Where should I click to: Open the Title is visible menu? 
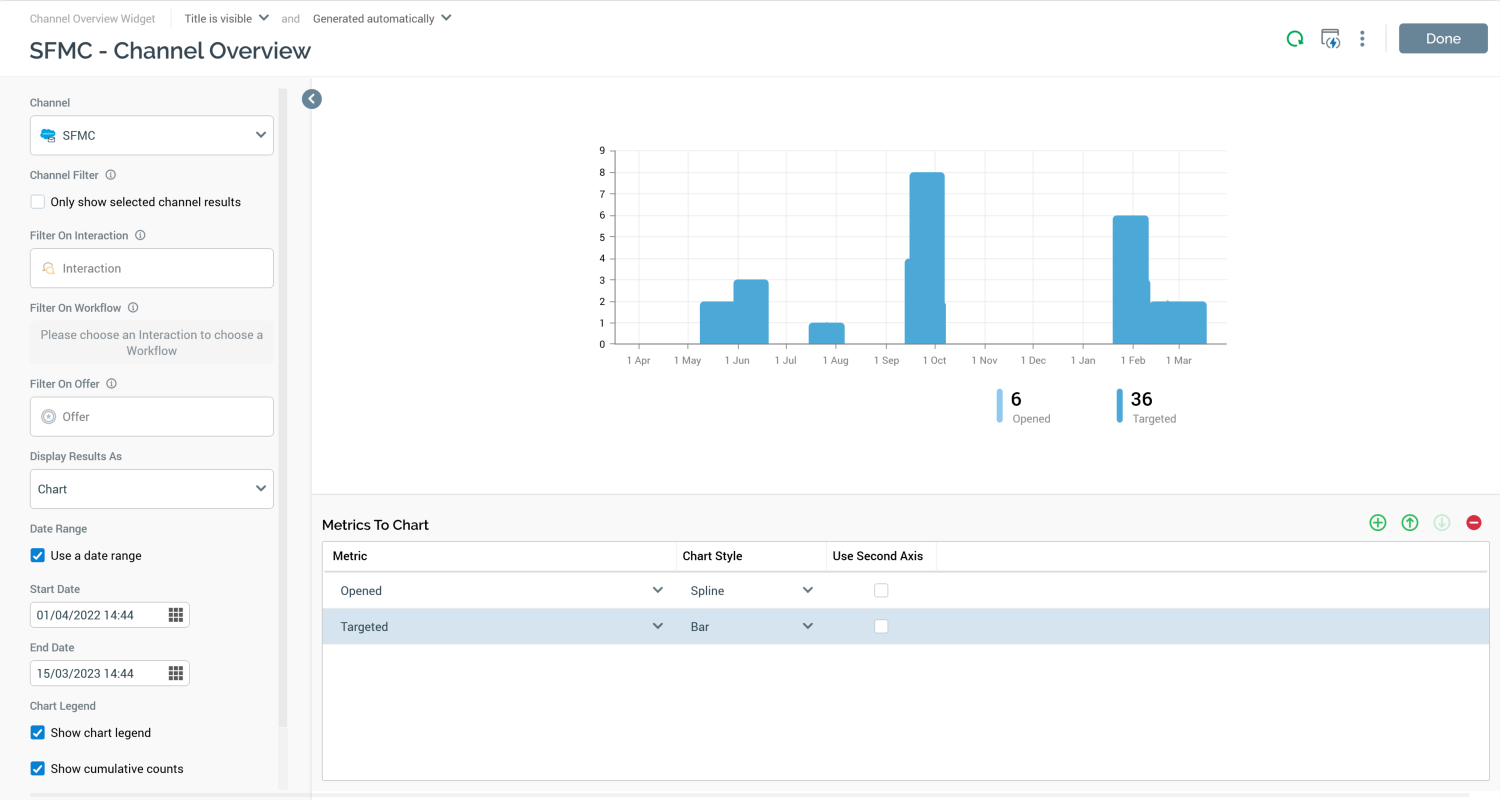(x=227, y=18)
